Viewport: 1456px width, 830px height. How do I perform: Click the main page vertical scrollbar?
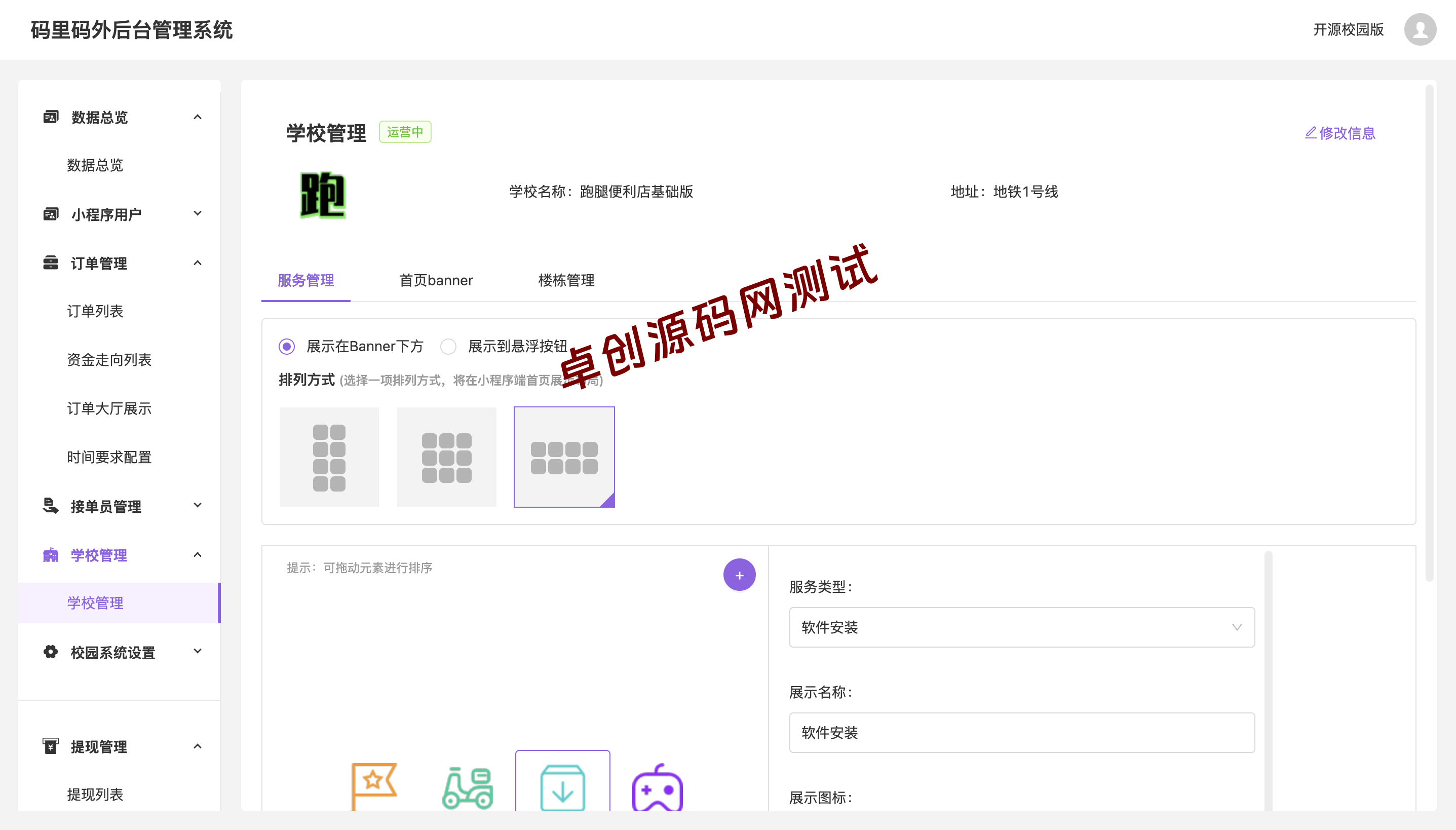tap(1429, 333)
